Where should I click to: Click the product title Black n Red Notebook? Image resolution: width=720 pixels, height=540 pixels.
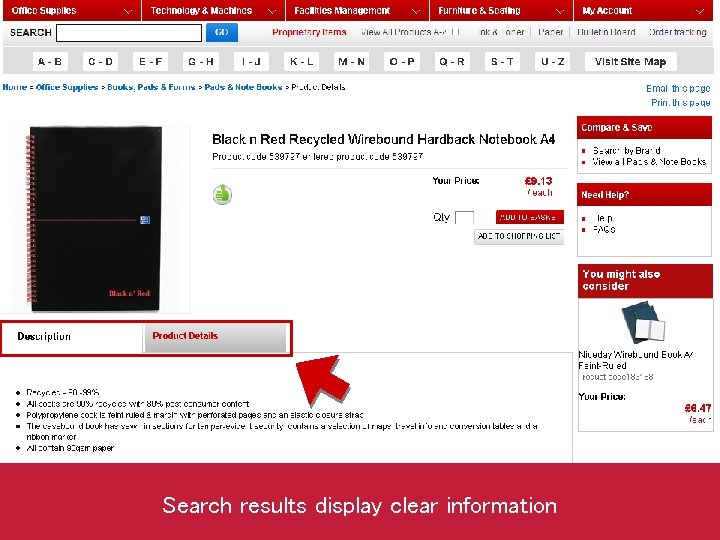click(384, 139)
